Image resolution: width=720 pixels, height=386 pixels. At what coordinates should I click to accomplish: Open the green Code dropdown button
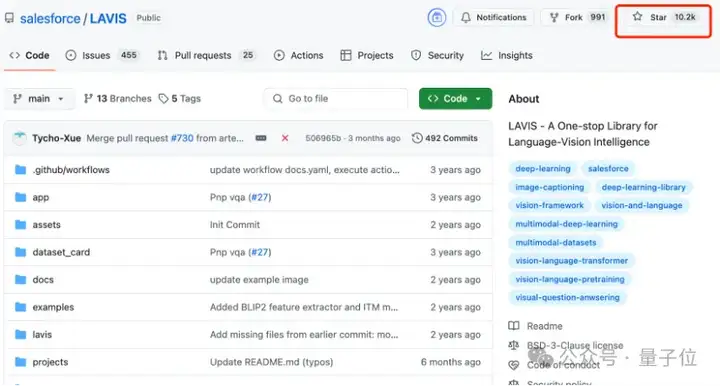point(455,99)
